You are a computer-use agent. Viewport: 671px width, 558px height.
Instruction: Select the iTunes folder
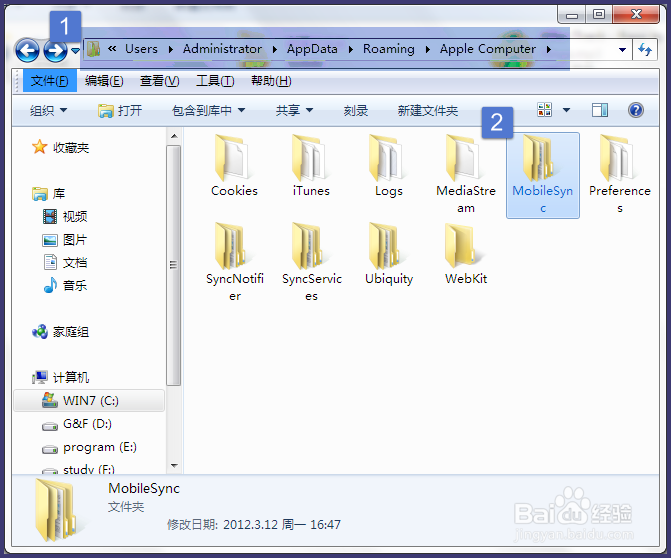[x=311, y=166]
